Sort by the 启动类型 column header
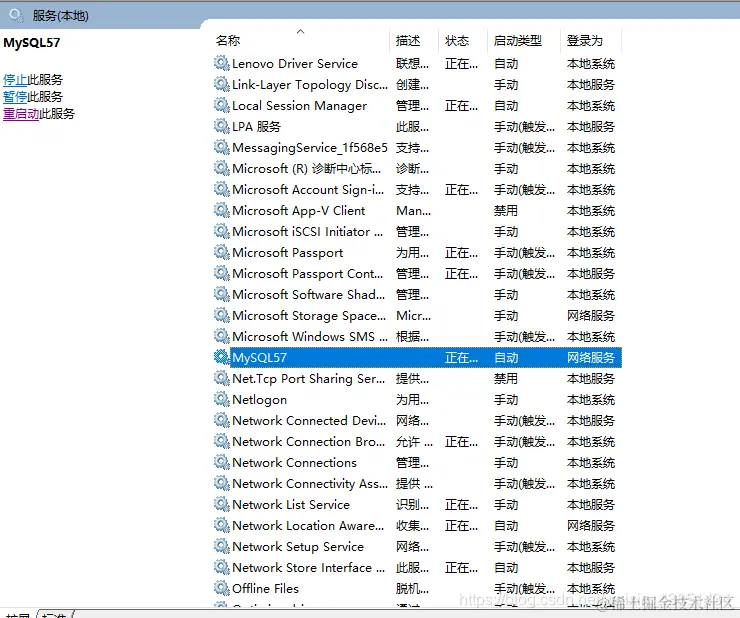The height and width of the screenshot is (618, 740). [x=518, y=41]
